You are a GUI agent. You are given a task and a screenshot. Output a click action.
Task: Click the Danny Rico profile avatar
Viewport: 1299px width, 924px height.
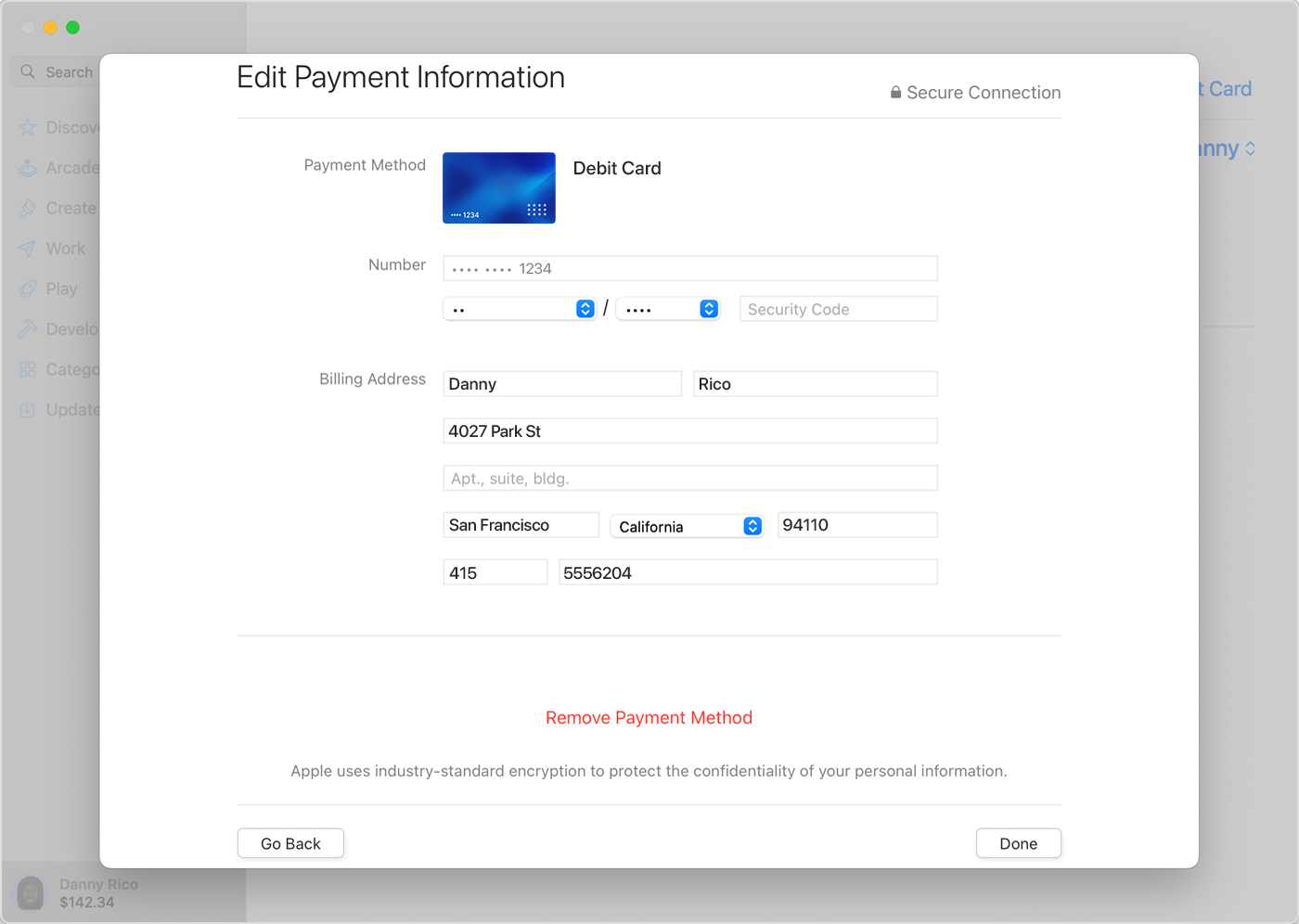coord(31,892)
